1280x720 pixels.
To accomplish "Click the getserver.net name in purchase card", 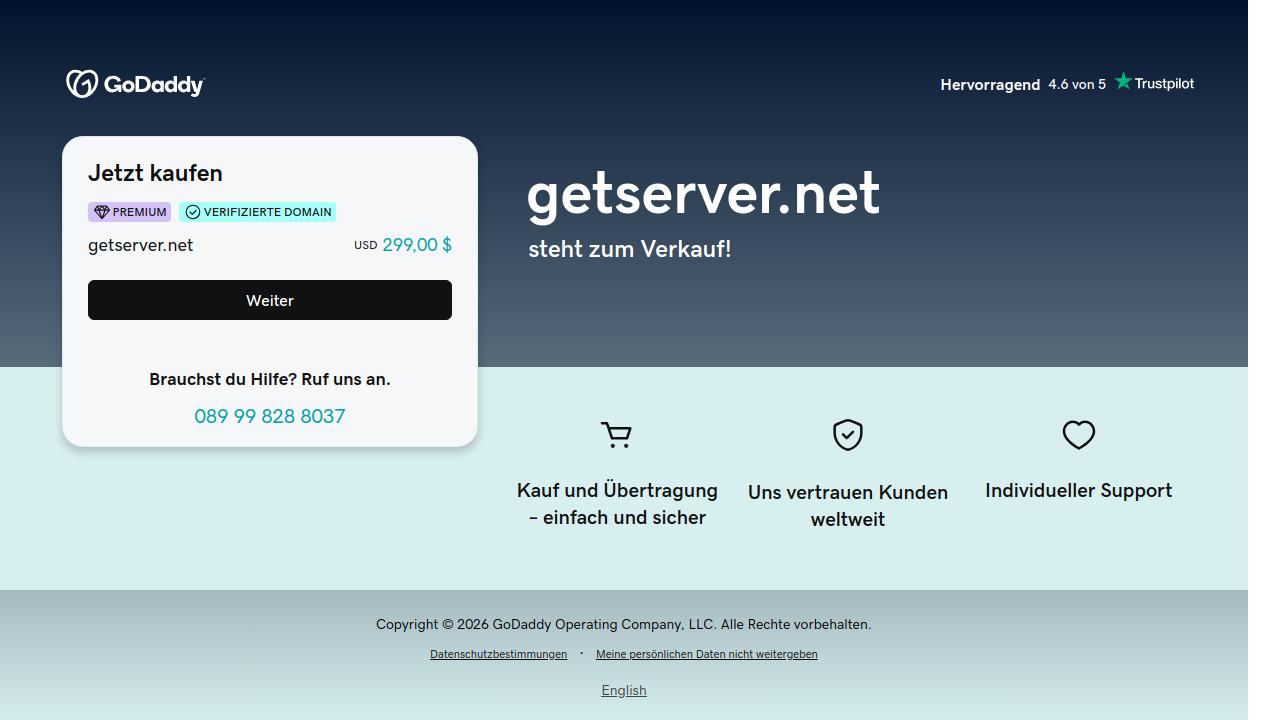I will point(141,245).
